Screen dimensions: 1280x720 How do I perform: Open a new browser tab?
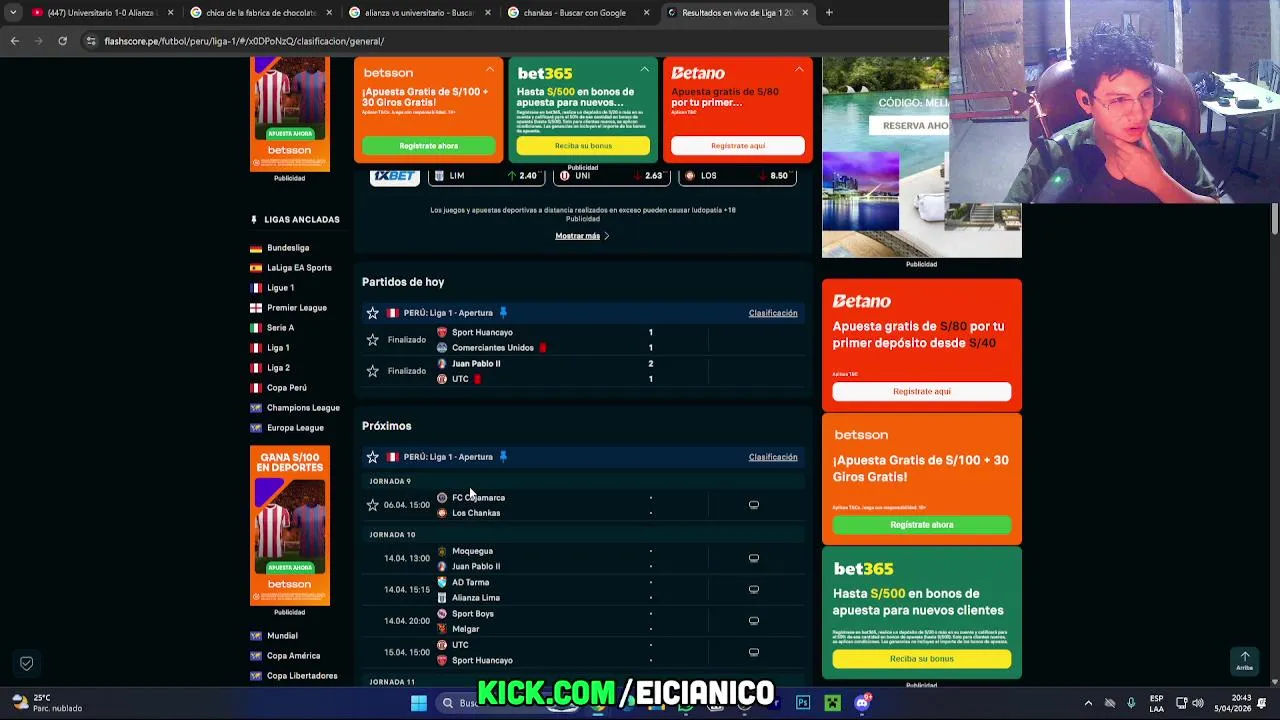point(829,12)
